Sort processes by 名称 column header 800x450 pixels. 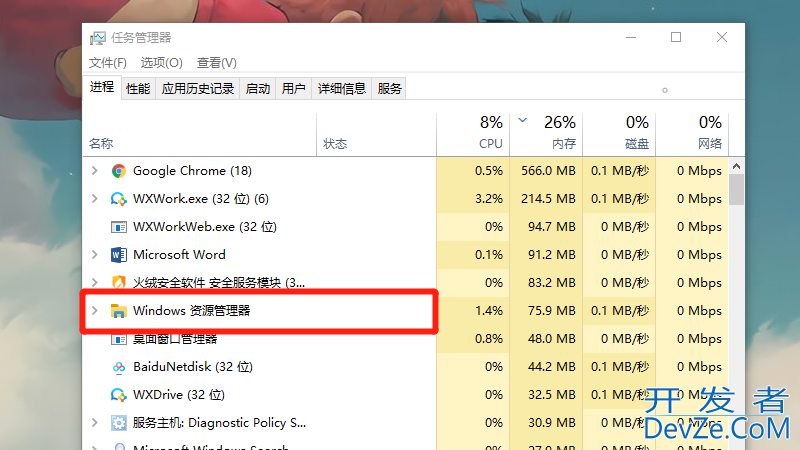[x=199, y=134]
